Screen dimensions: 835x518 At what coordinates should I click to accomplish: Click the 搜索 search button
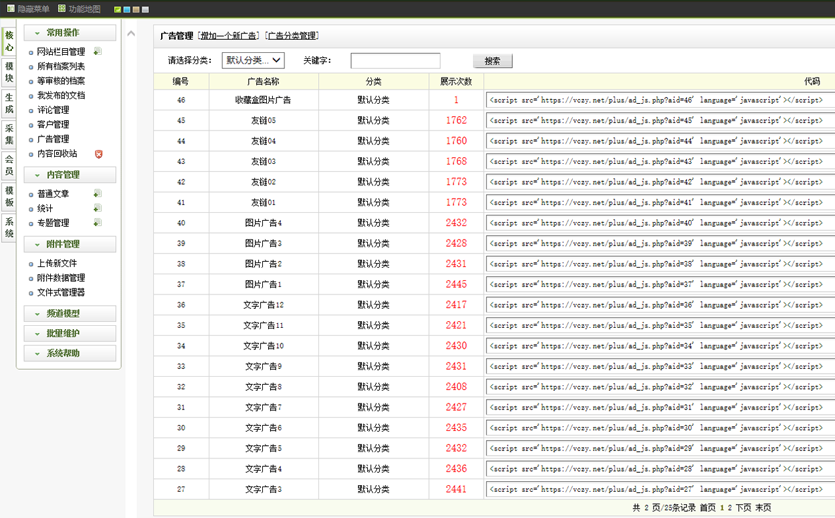tap(492, 61)
